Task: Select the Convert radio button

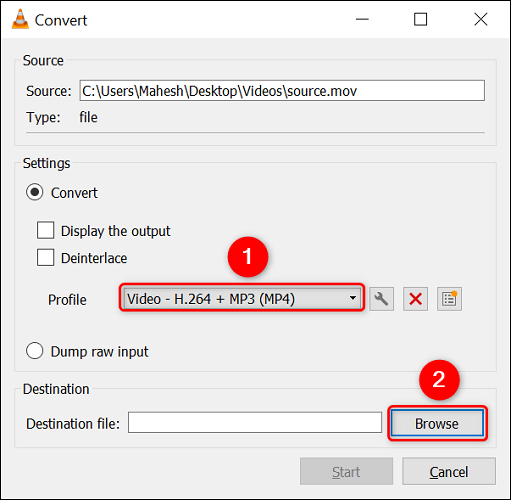Action: [35, 192]
